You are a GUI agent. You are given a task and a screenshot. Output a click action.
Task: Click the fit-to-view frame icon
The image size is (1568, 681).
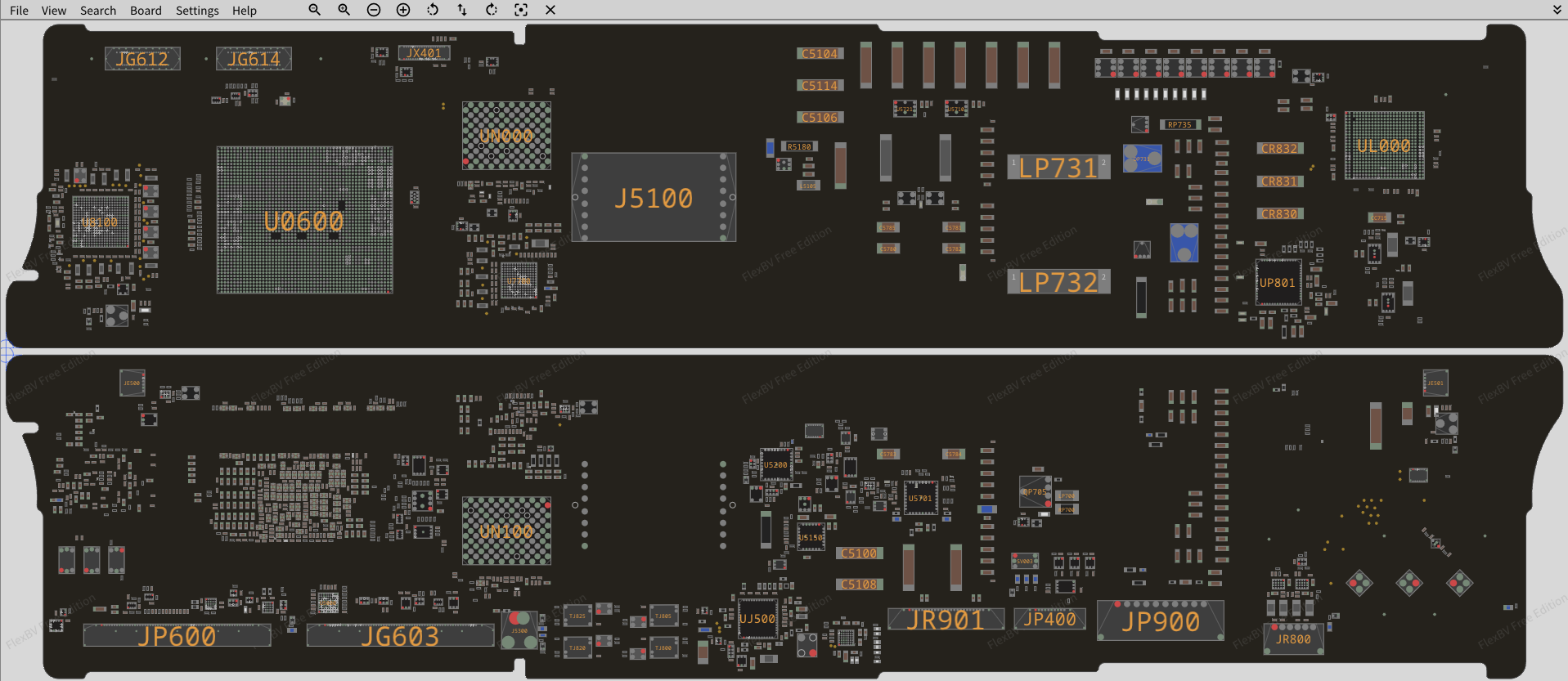click(521, 10)
